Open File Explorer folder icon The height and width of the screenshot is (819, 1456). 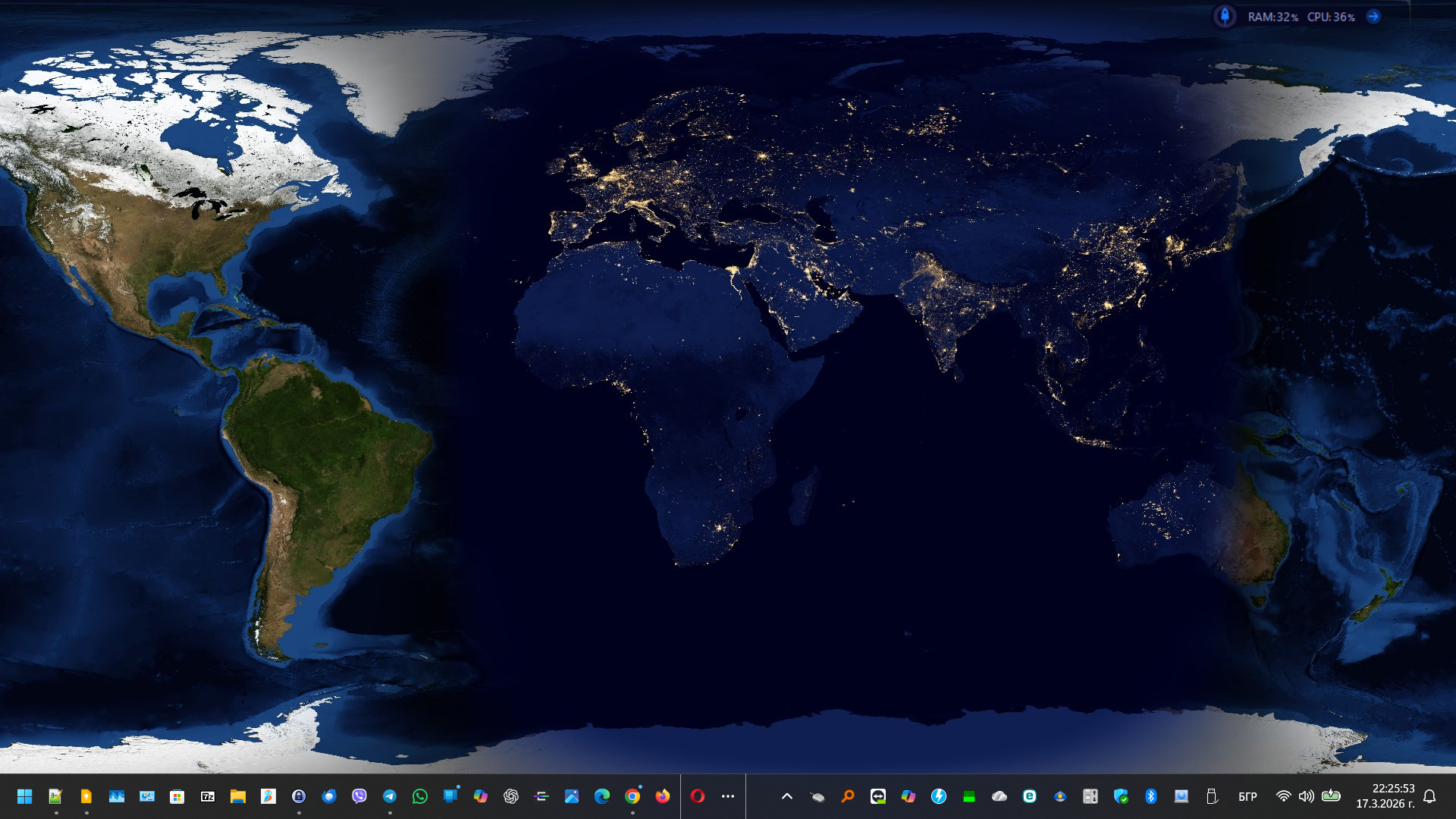[238, 796]
